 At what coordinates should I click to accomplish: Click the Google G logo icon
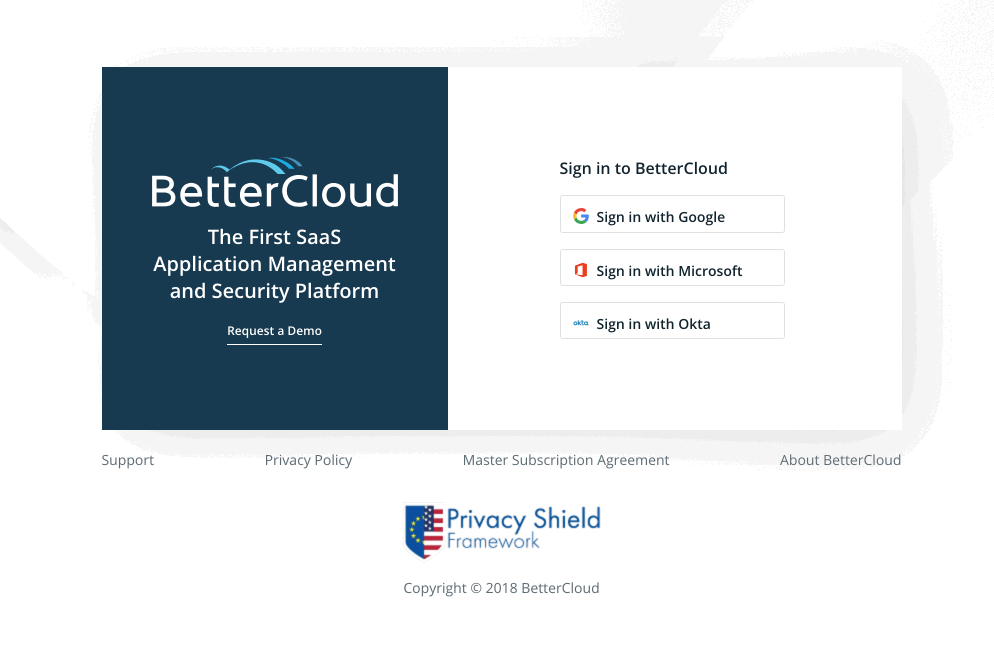pyautogui.click(x=581, y=216)
